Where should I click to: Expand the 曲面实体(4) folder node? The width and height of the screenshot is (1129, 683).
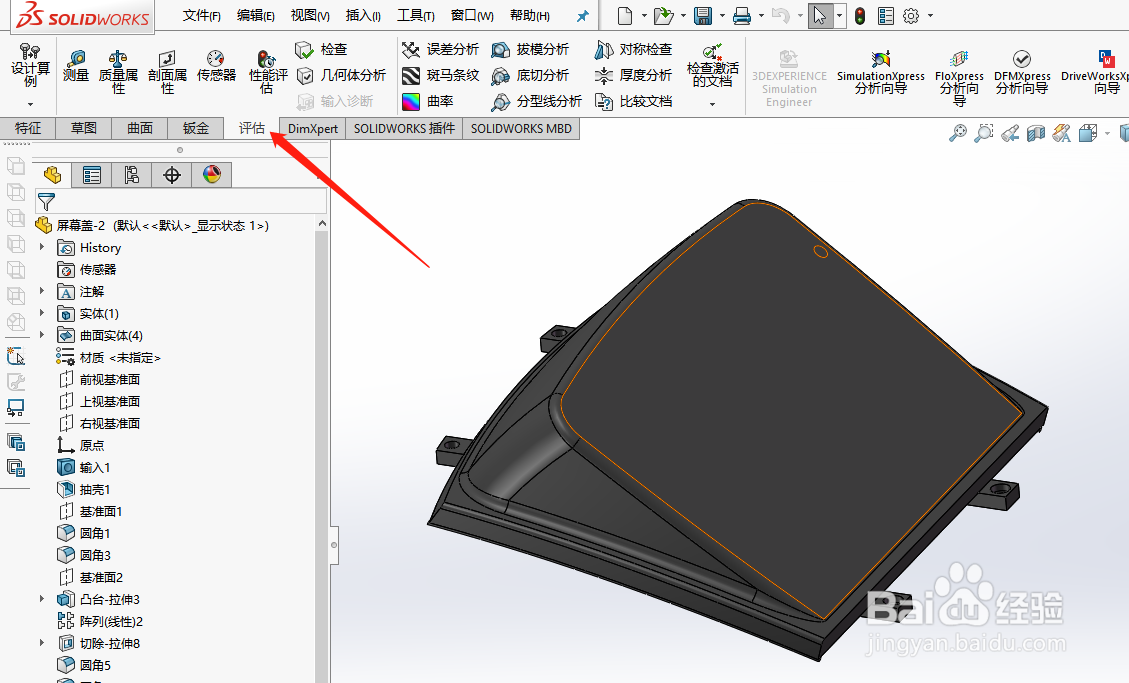tap(41, 335)
